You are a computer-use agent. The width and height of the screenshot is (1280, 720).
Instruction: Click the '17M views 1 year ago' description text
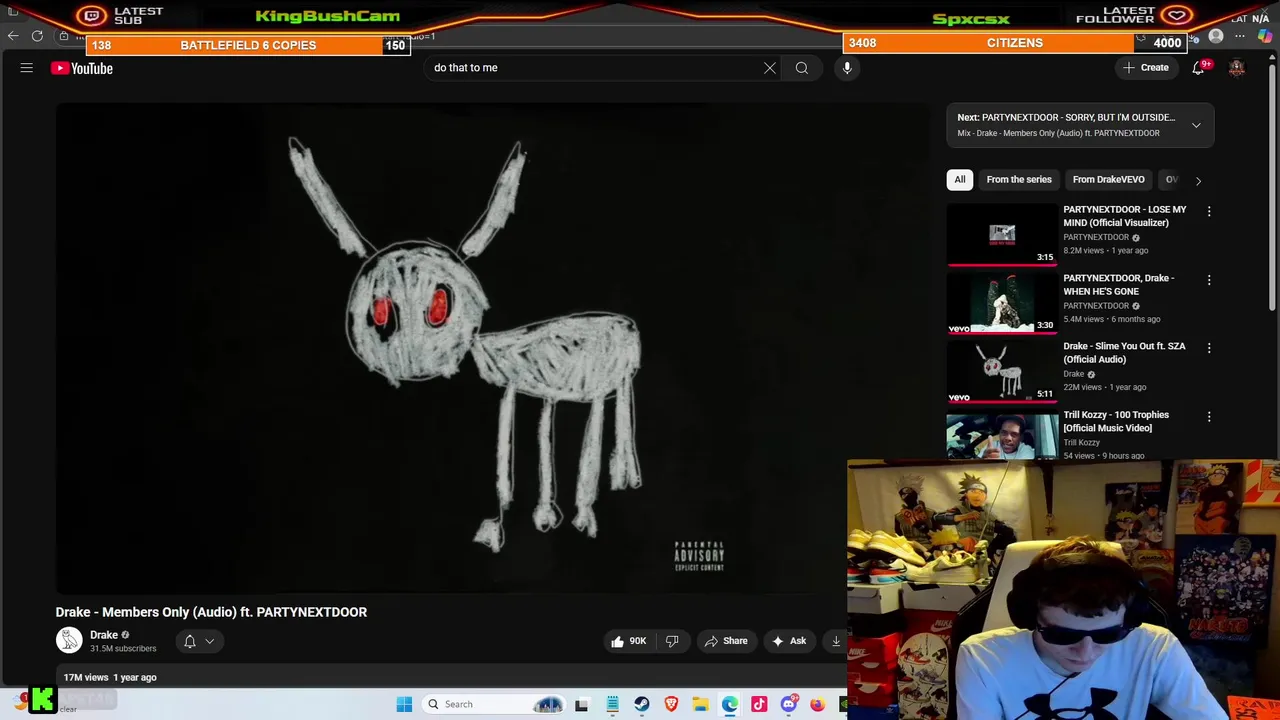pyautogui.click(x=110, y=677)
